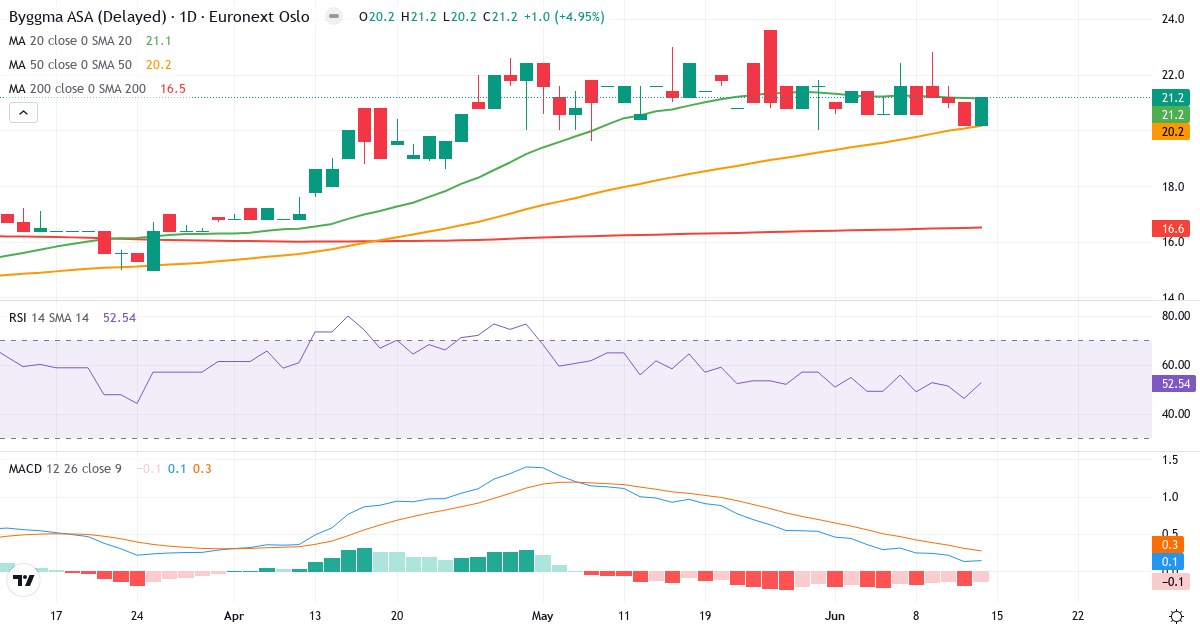This screenshot has width=1200, height=630.
Task: Click the RSI 14 SMA 14 legend
Action: [x=49, y=318]
